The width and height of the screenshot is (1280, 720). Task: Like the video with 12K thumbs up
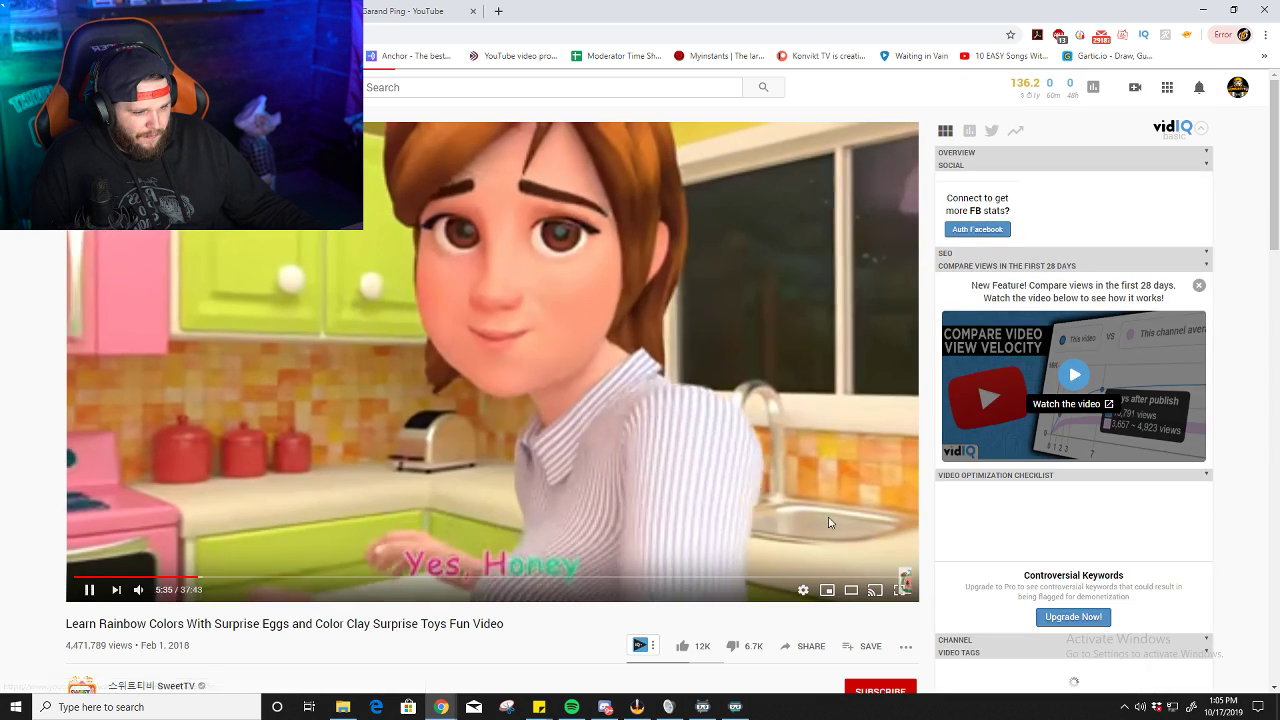(692, 646)
